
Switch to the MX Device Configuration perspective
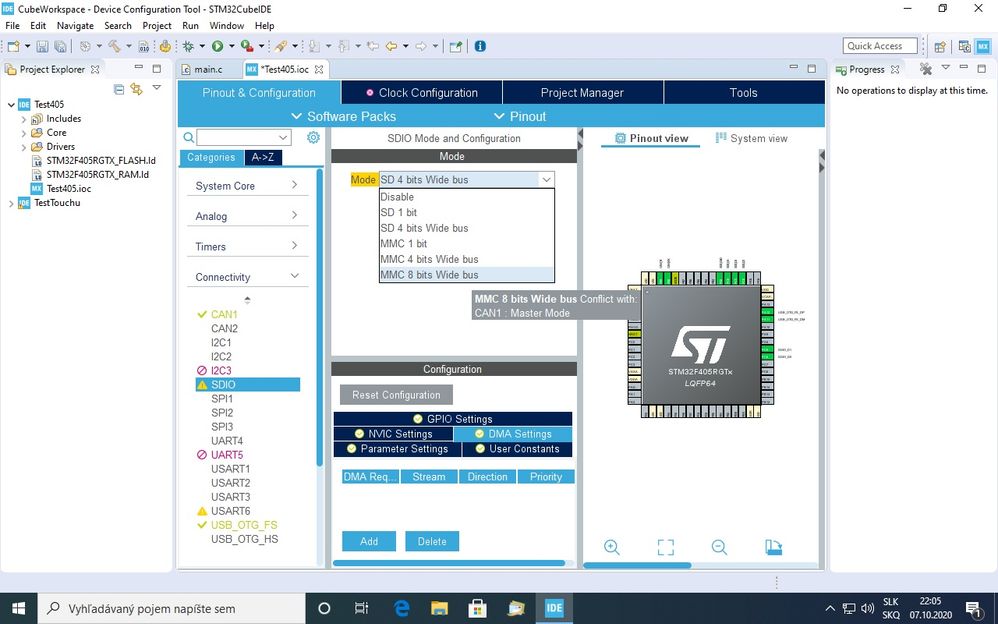point(983,46)
